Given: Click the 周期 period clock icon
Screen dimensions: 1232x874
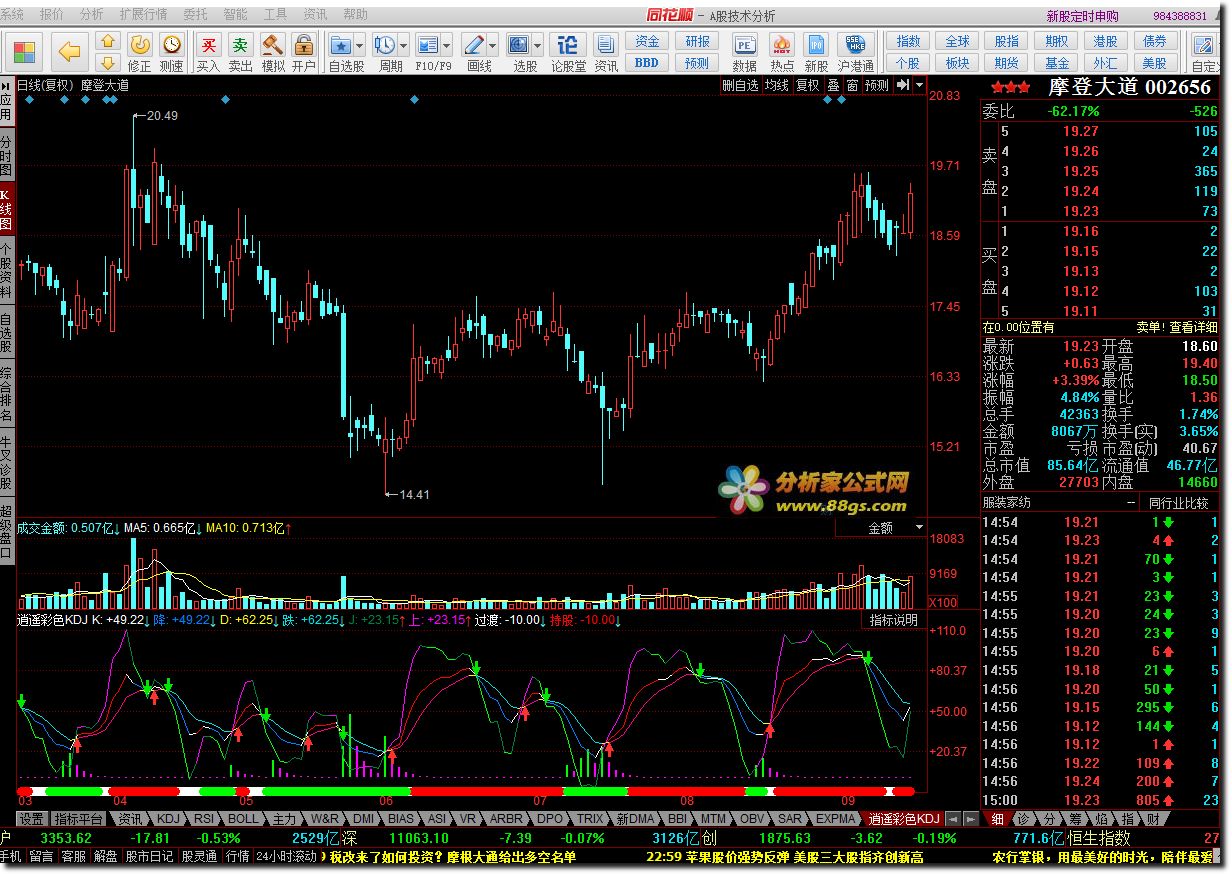Looking at the screenshot, I should (x=384, y=44).
